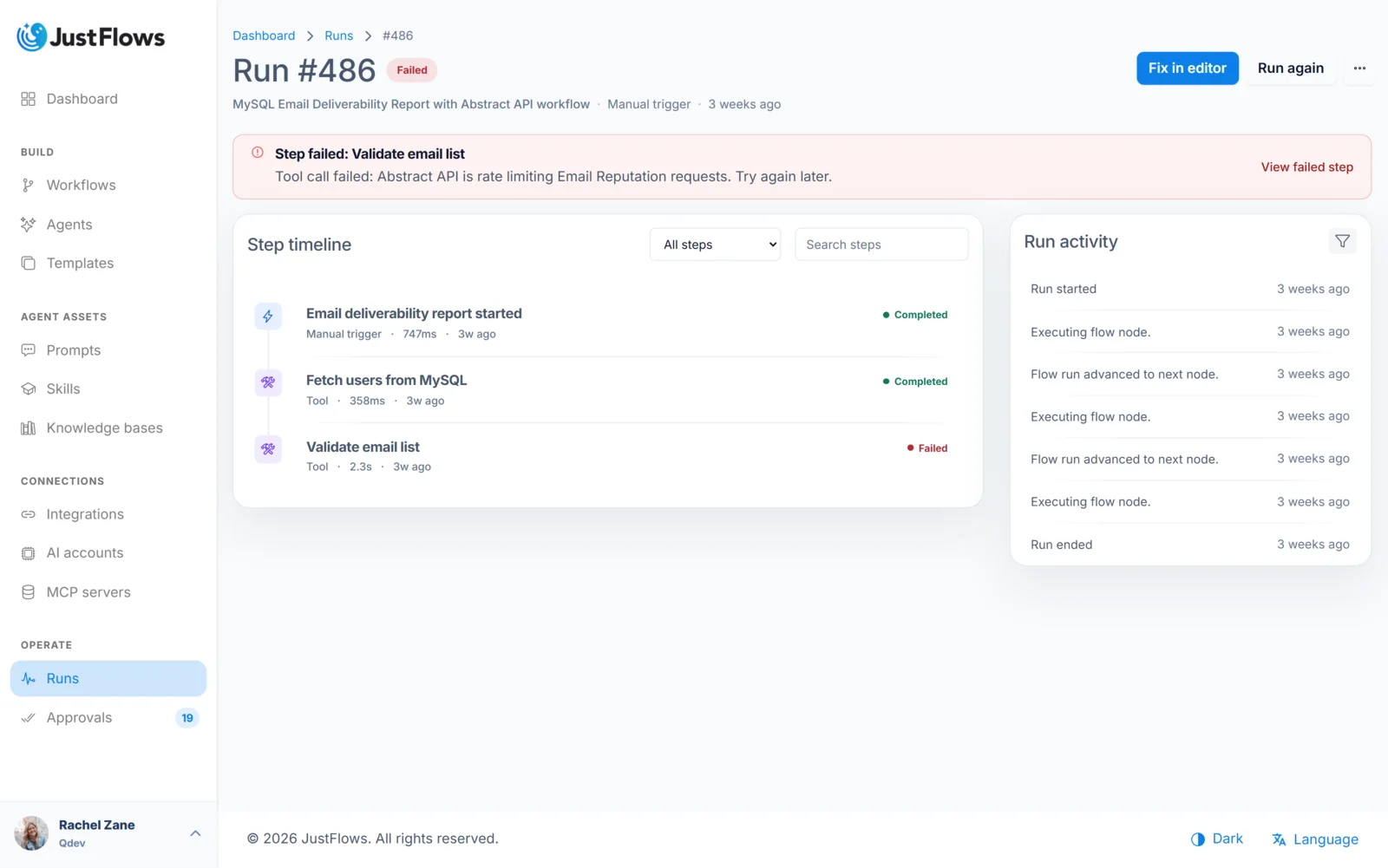Click the Skills graduation cap icon

click(29, 389)
